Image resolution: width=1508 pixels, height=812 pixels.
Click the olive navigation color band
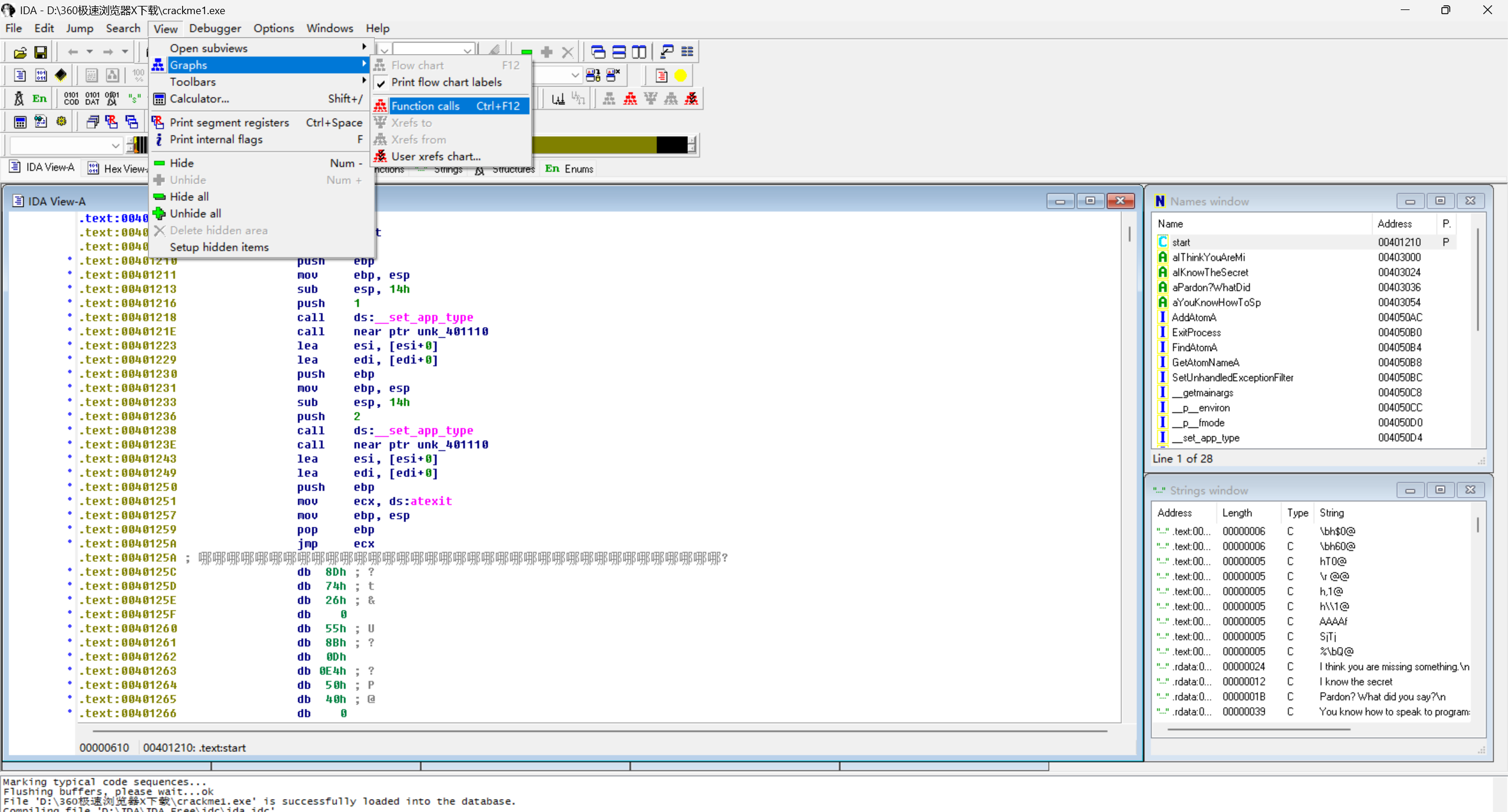pyautogui.click(x=593, y=145)
